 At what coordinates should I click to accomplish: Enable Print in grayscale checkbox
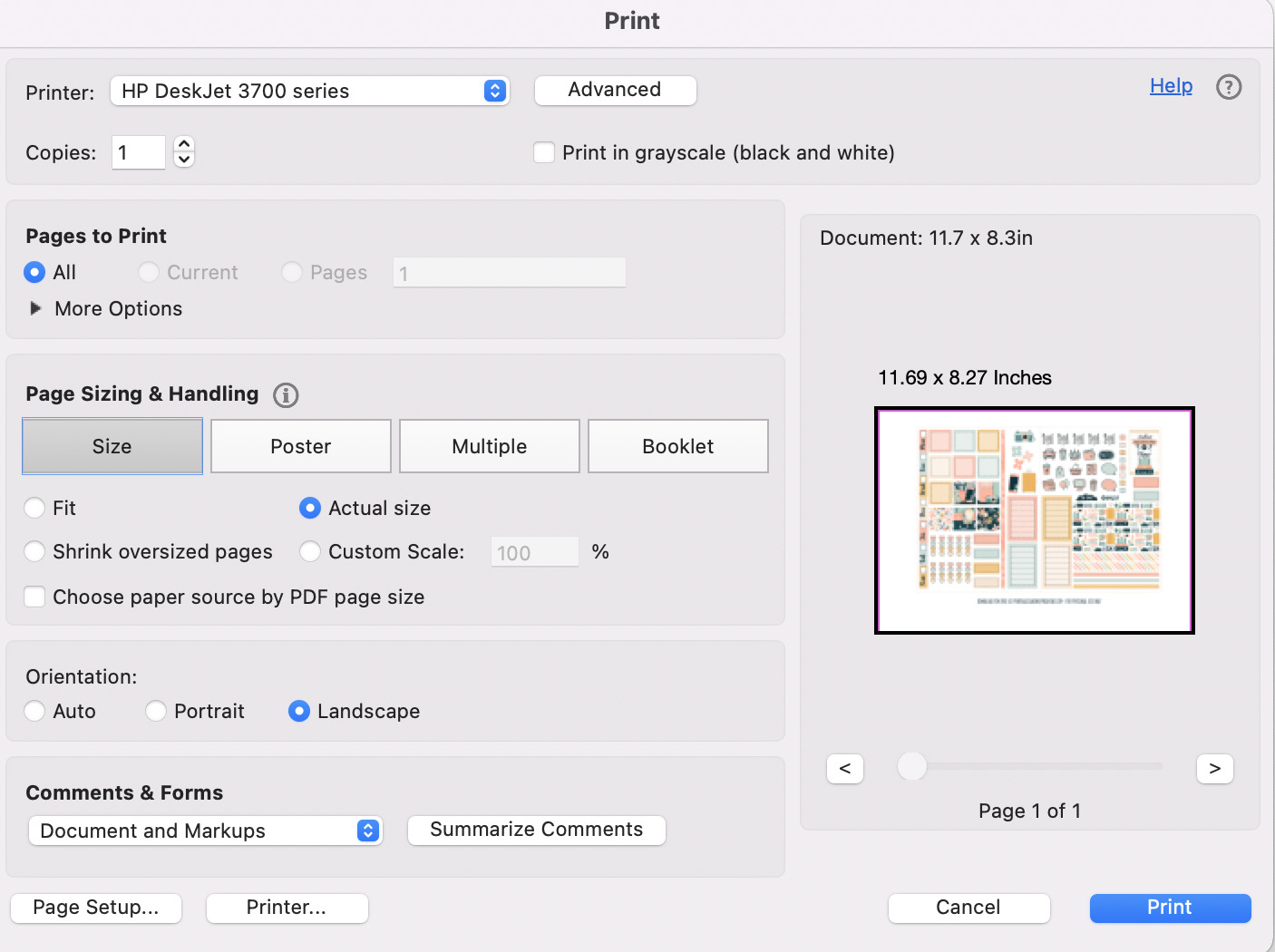pyautogui.click(x=544, y=152)
